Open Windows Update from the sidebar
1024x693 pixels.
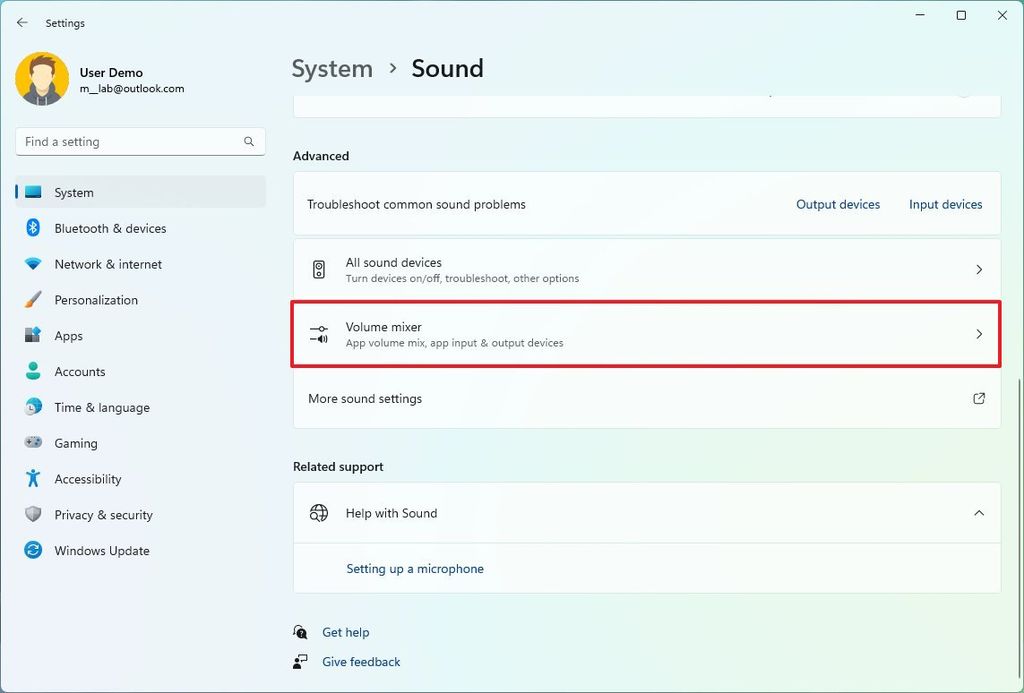point(33,551)
